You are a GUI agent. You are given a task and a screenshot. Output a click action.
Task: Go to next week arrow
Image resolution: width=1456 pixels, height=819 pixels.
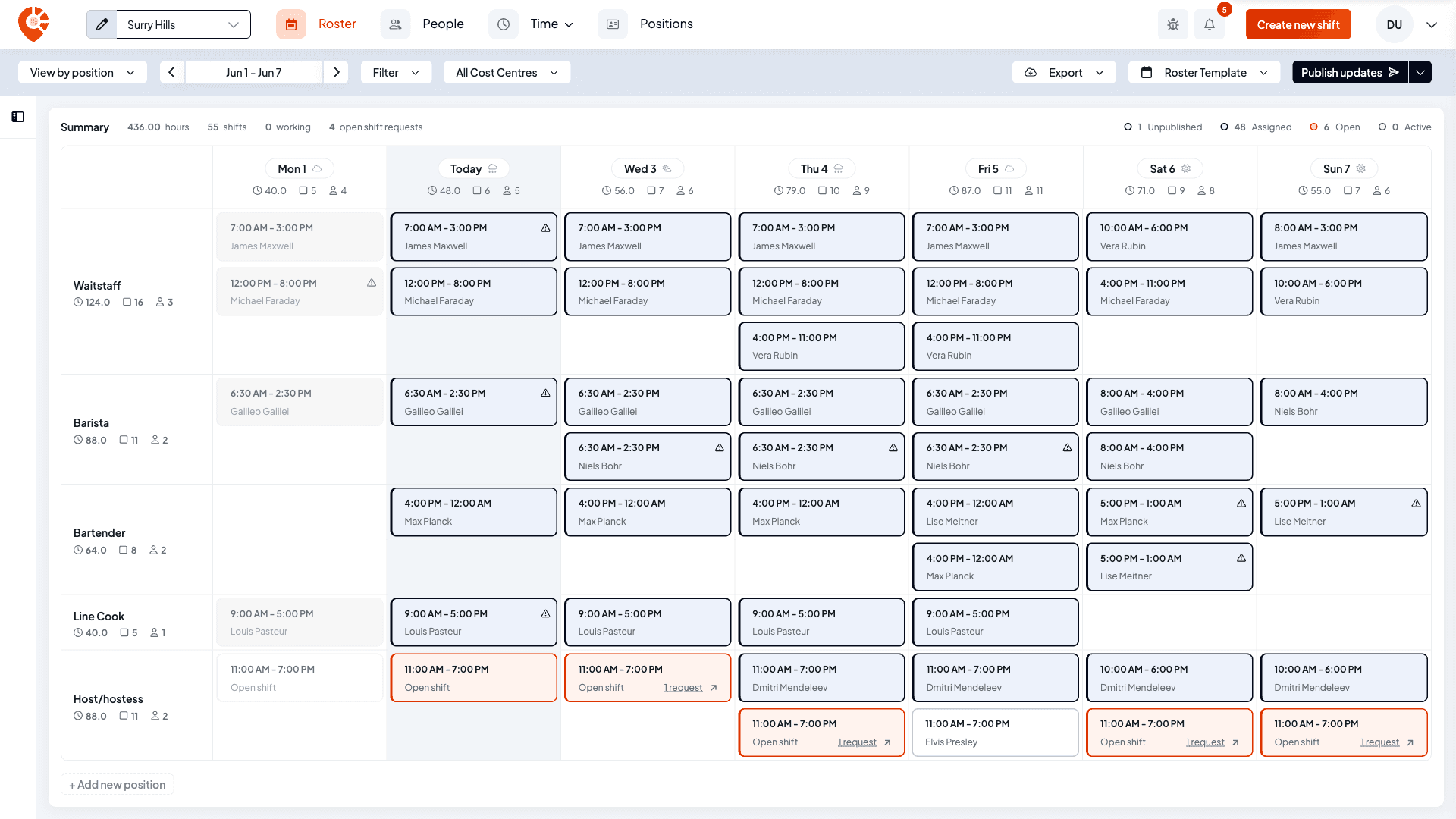(x=336, y=72)
